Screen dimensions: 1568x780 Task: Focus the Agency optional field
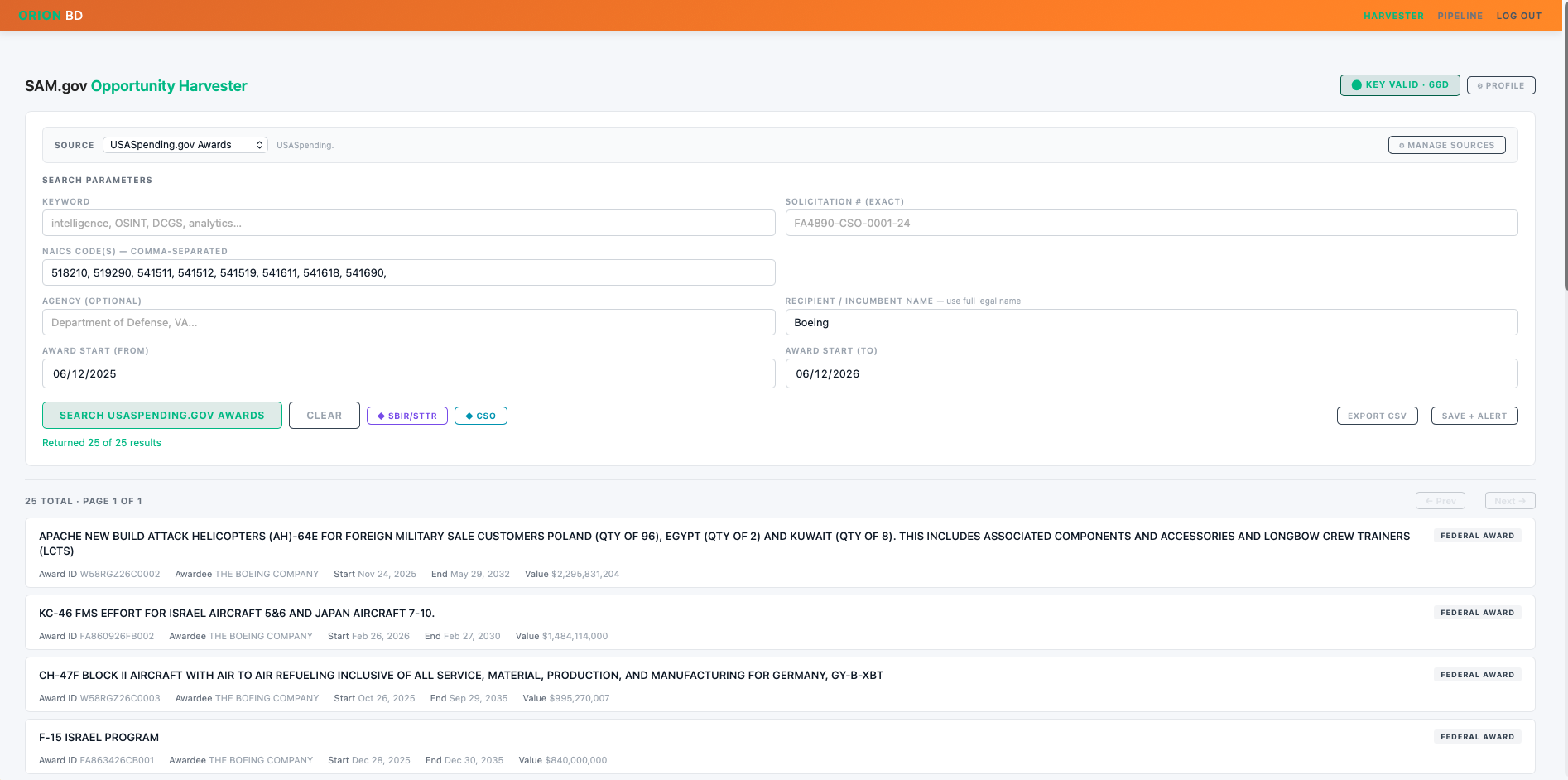coord(408,322)
